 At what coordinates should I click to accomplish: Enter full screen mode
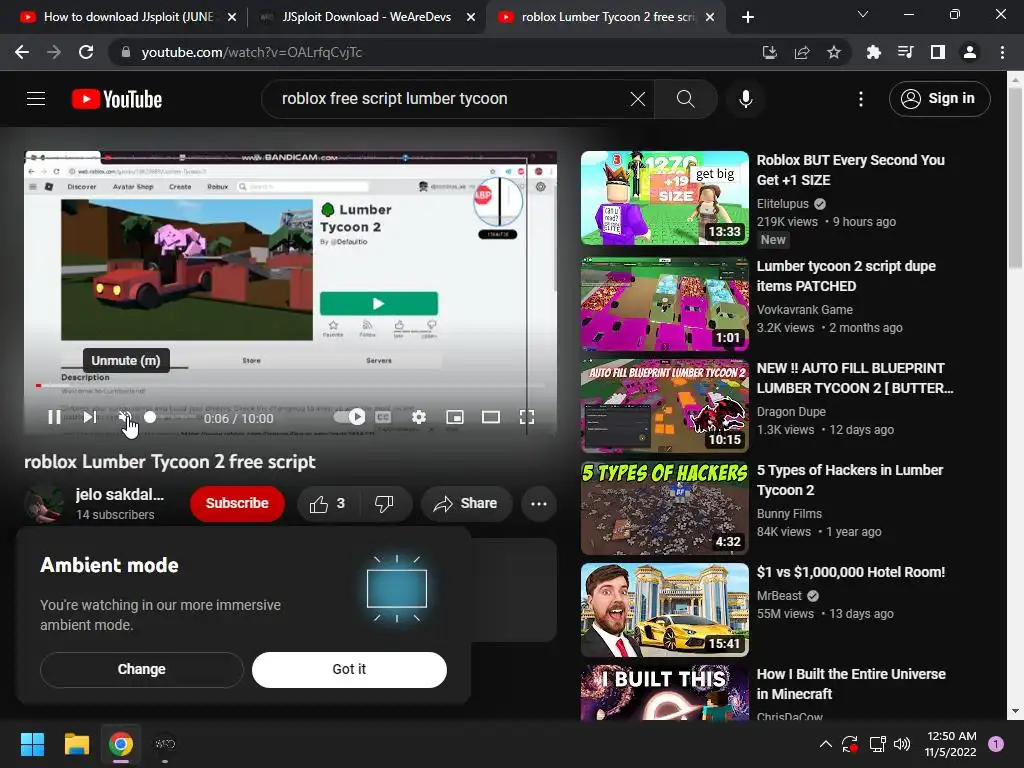[x=526, y=417]
